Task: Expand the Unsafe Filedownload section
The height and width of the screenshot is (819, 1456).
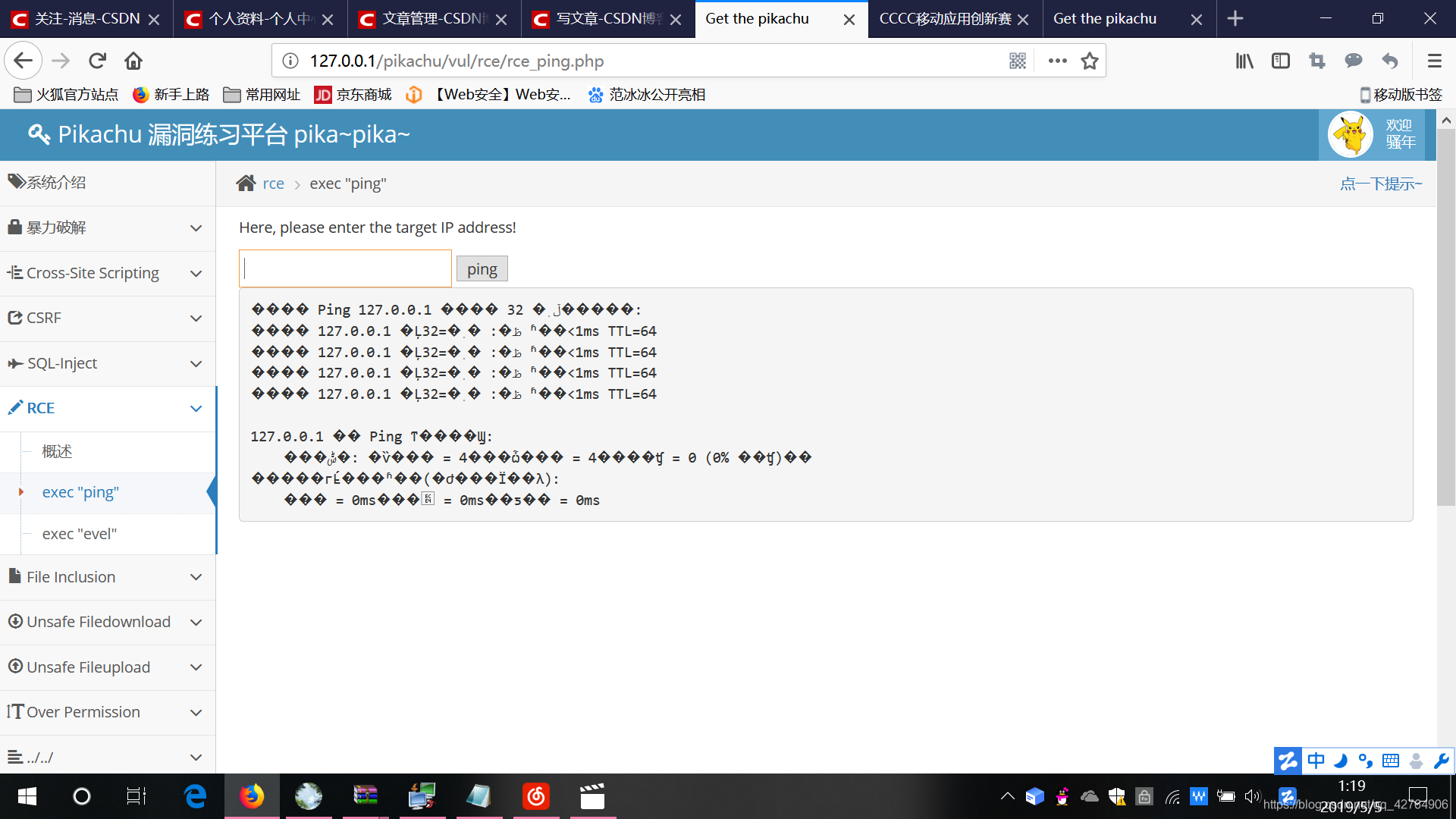Action: pos(108,622)
